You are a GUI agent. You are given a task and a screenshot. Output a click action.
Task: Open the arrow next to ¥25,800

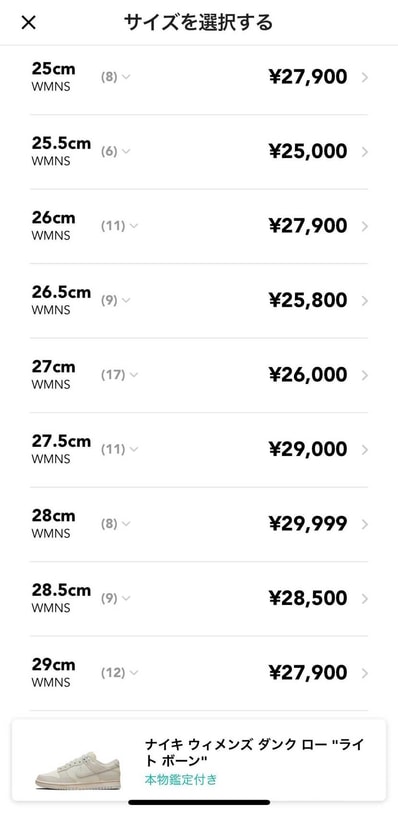pos(365,301)
